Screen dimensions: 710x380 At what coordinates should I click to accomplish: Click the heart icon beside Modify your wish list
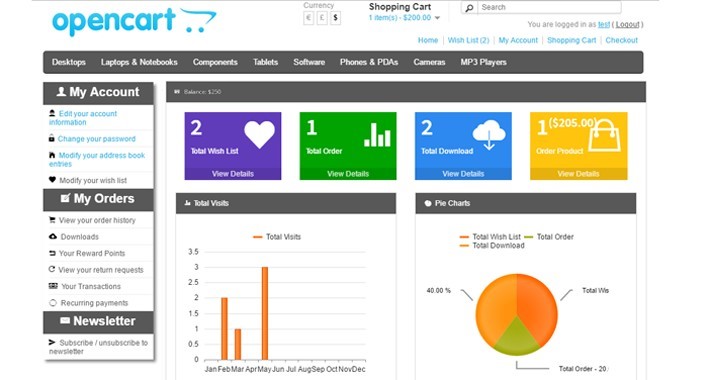pyautogui.click(x=52, y=179)
